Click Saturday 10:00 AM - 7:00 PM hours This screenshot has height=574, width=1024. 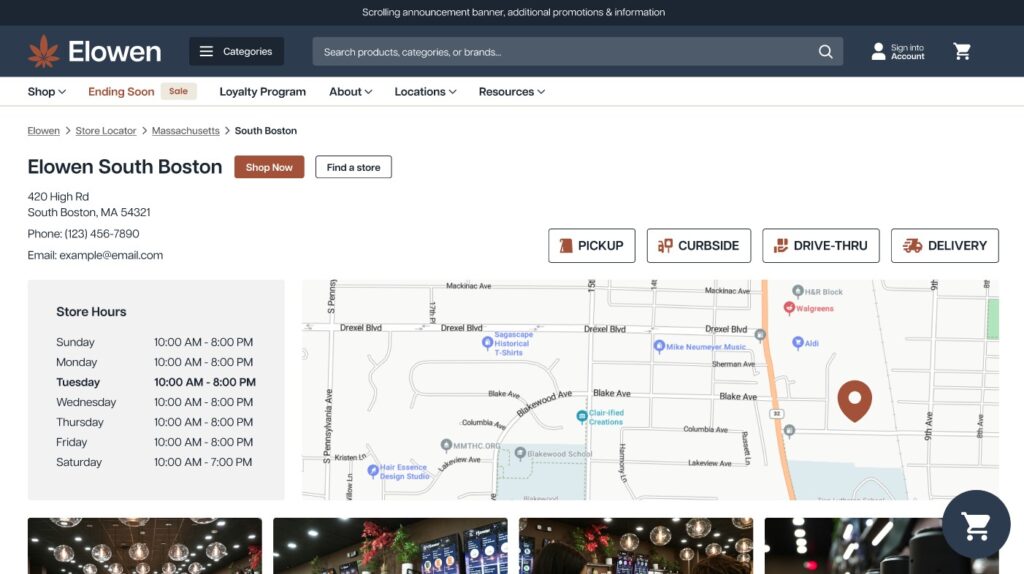[x=203, y=462]
